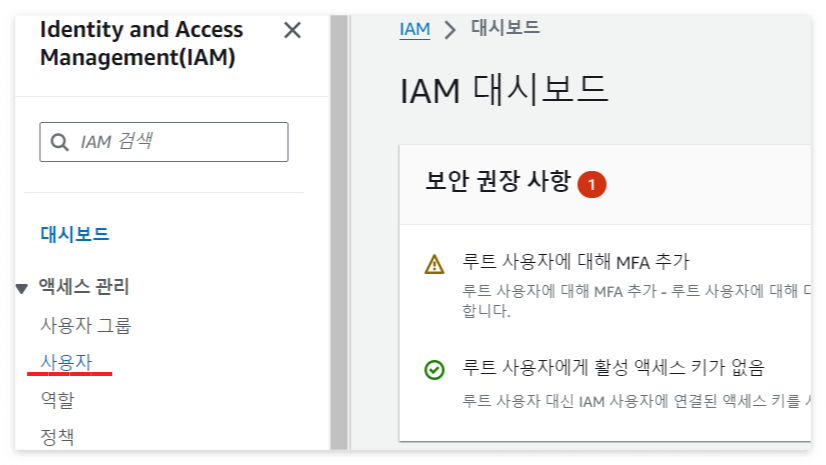Click the MFA warning triangle icon
Image resolution: width=826 pixels, height=465 pixels.
pyautogui.click(x=435, y=264)
